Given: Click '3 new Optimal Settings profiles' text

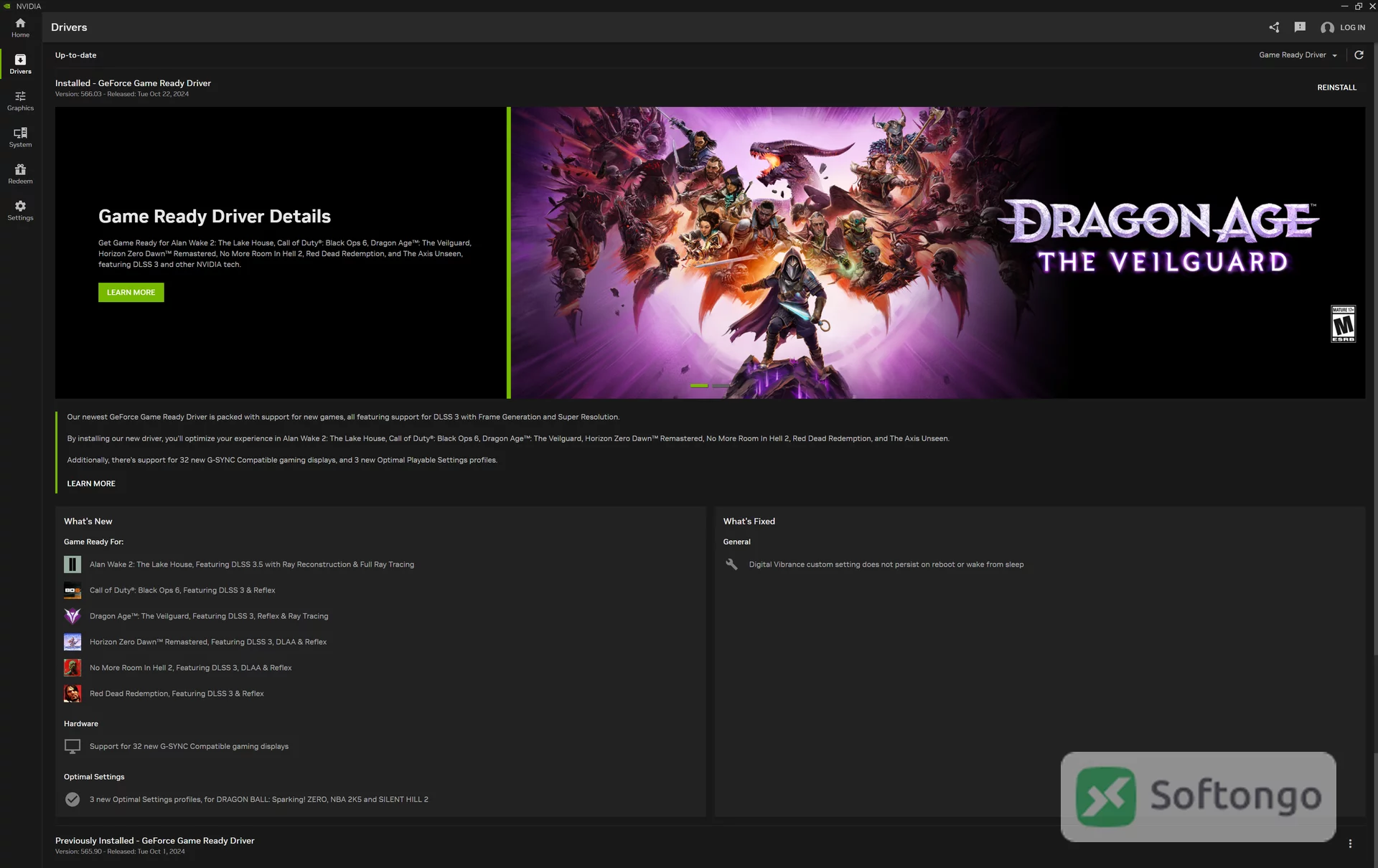Looking at the screenshot, I should point(258,799).
